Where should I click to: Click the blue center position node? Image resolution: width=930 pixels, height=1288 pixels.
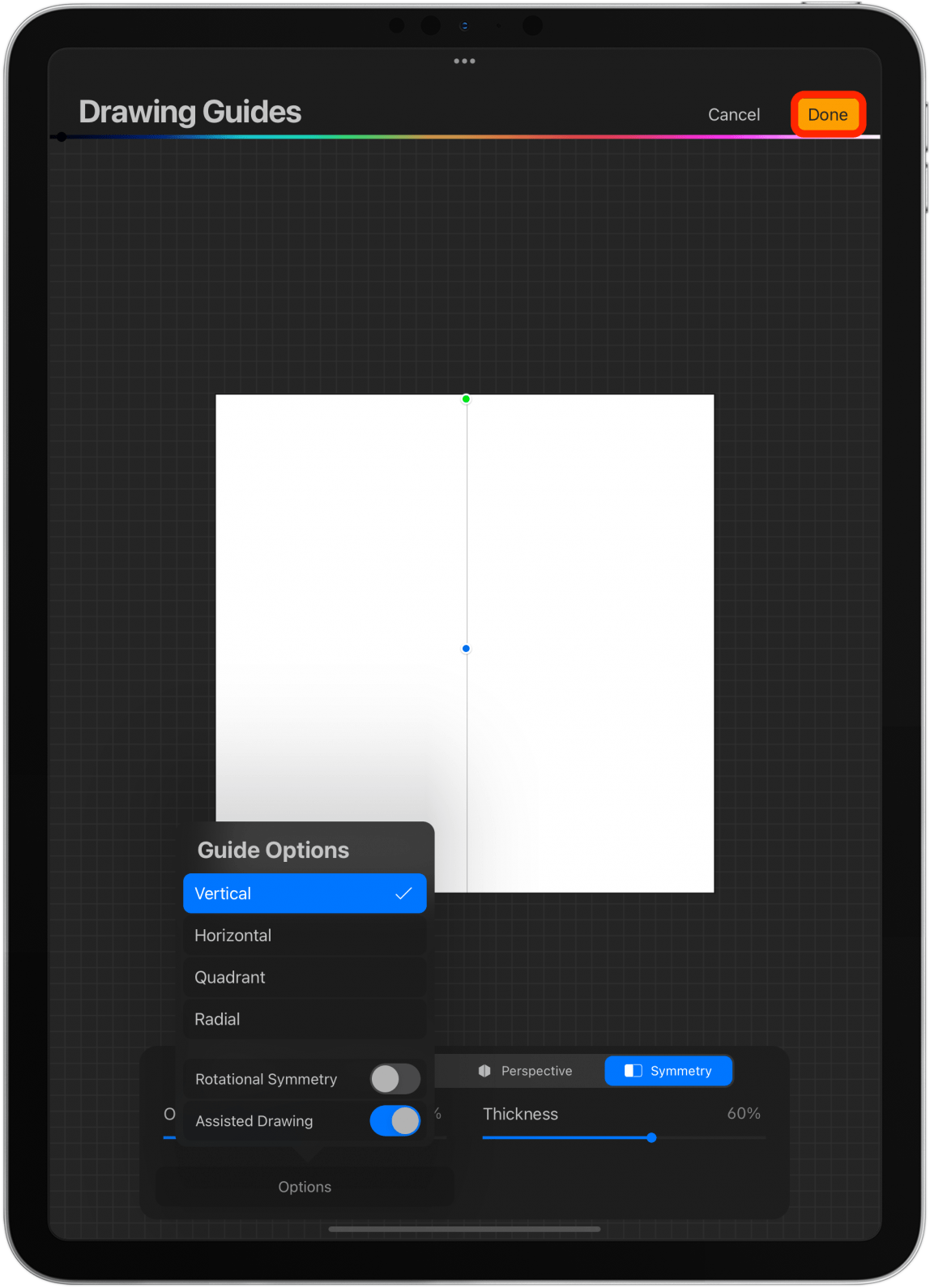[466, 649]
